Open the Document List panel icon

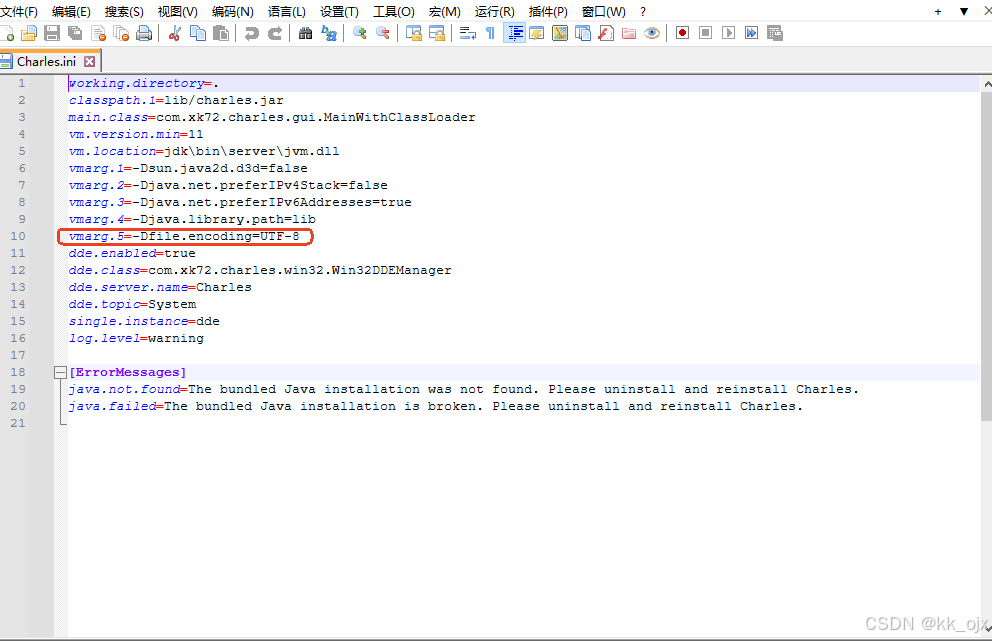(x=583, y=34)
